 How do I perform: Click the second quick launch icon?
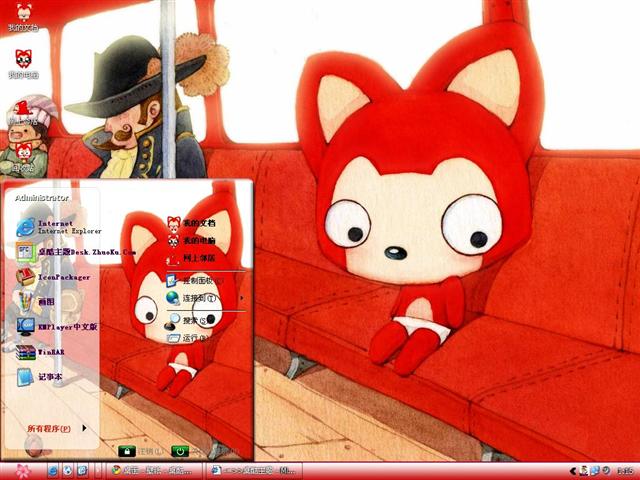tap(68, 471)
